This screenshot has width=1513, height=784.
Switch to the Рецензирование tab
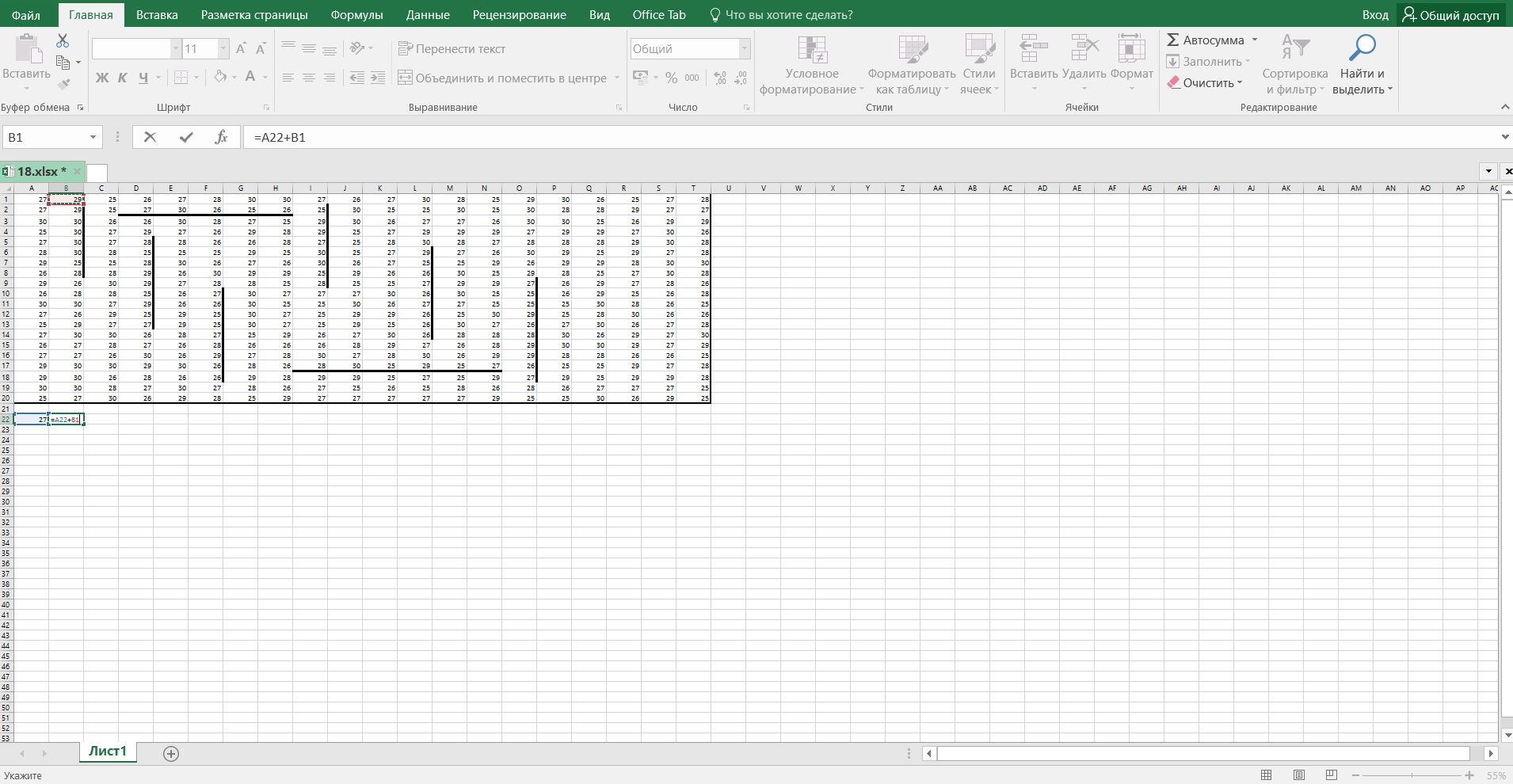520,14
